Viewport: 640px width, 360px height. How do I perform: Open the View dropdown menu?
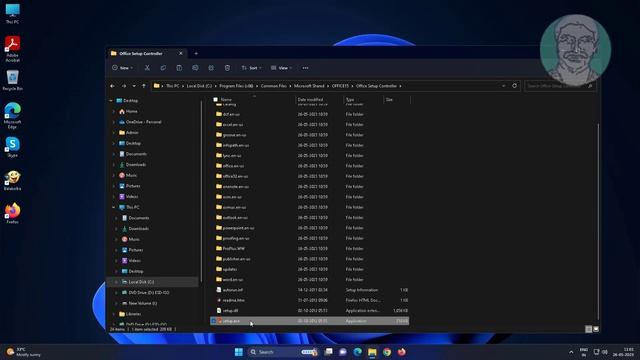point(281,68)
